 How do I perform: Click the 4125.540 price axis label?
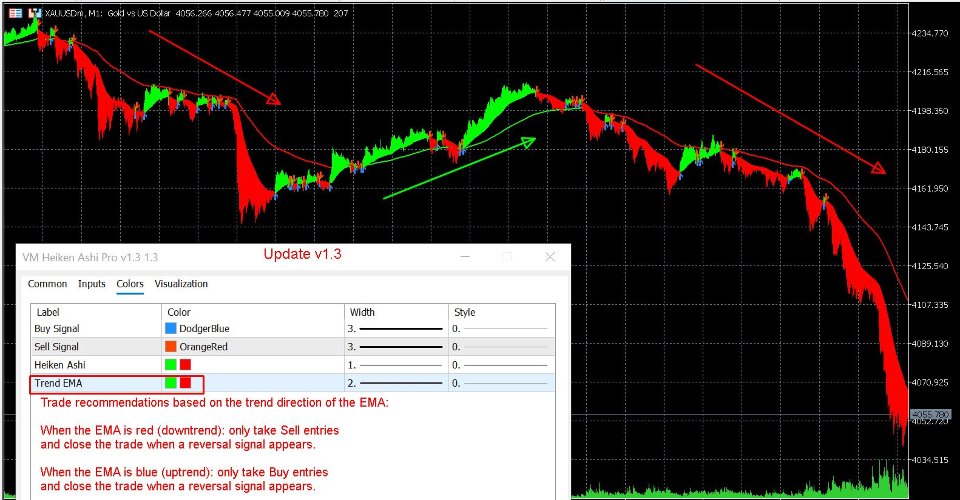coord(930,266)
